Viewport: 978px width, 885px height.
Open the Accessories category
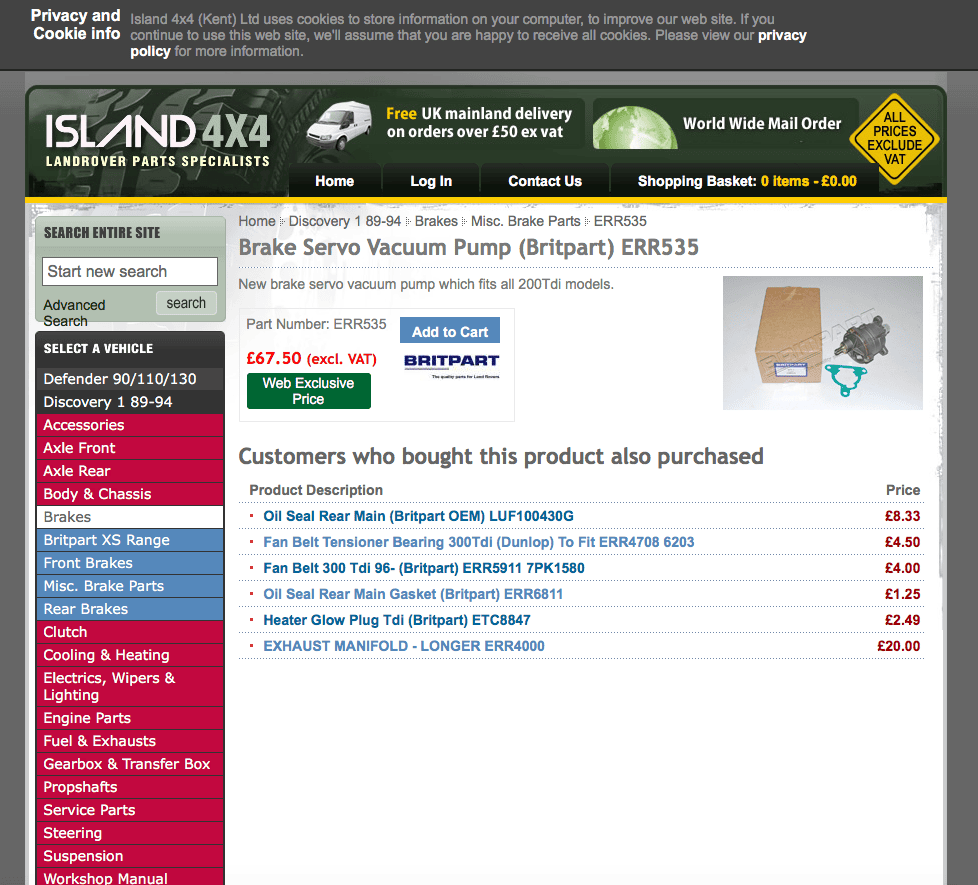[x=130, y=425]
